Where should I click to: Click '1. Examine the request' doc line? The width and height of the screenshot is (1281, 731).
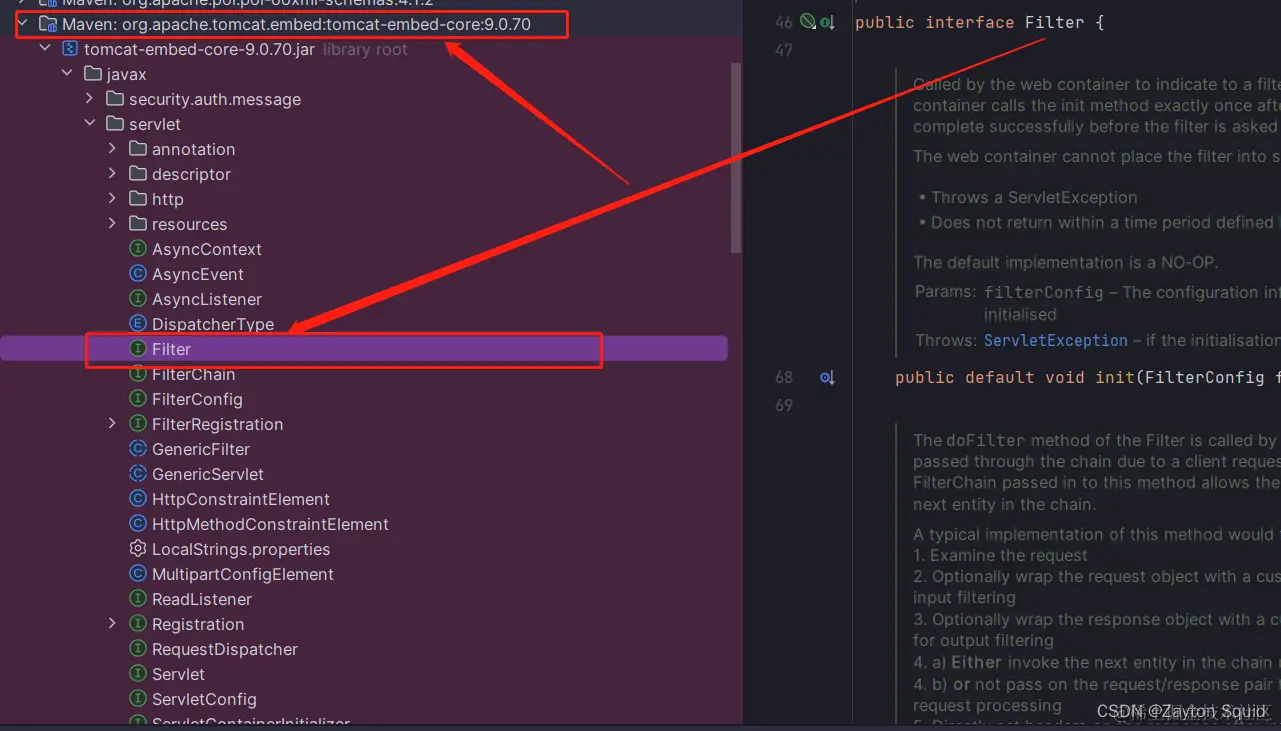[1000, 555]
